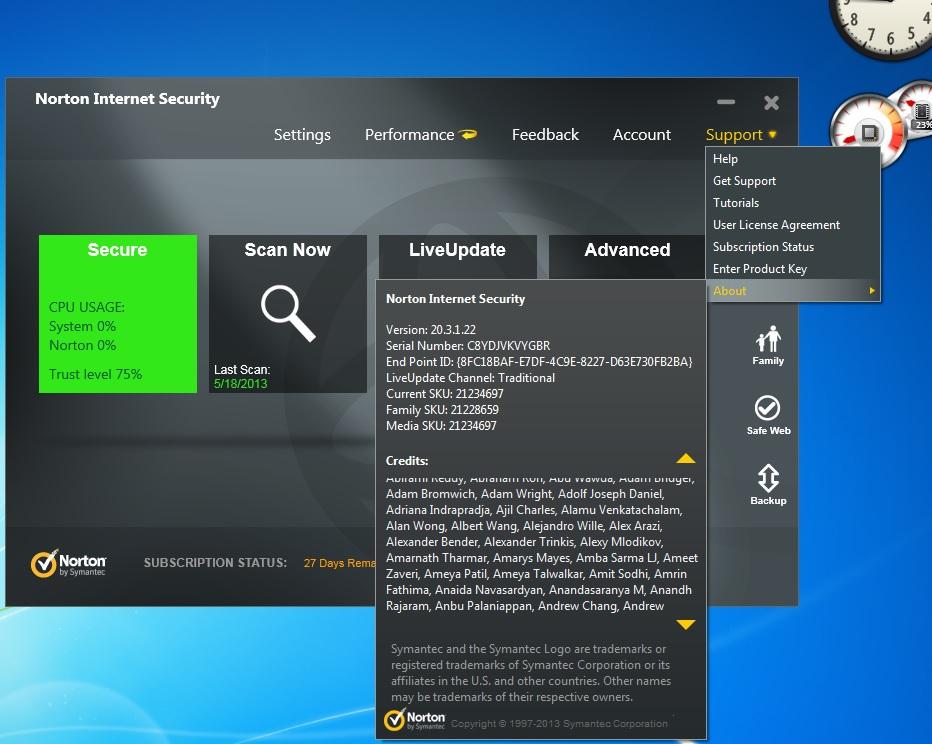Click the 27 Days Remaining subscription link
This screenshot has width=932, height=744.
coord(339,563)
